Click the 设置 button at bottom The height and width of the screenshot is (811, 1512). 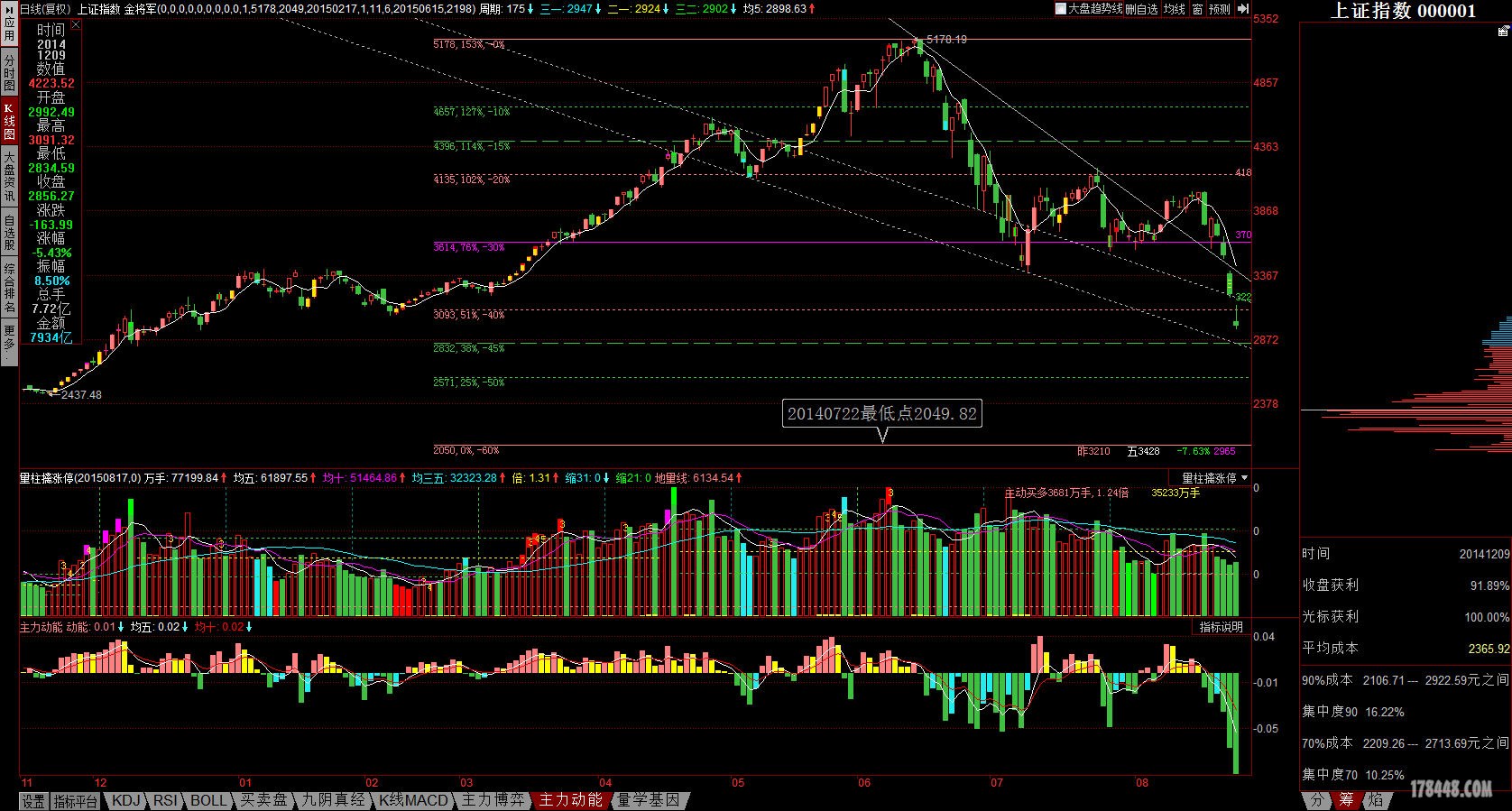33,800
